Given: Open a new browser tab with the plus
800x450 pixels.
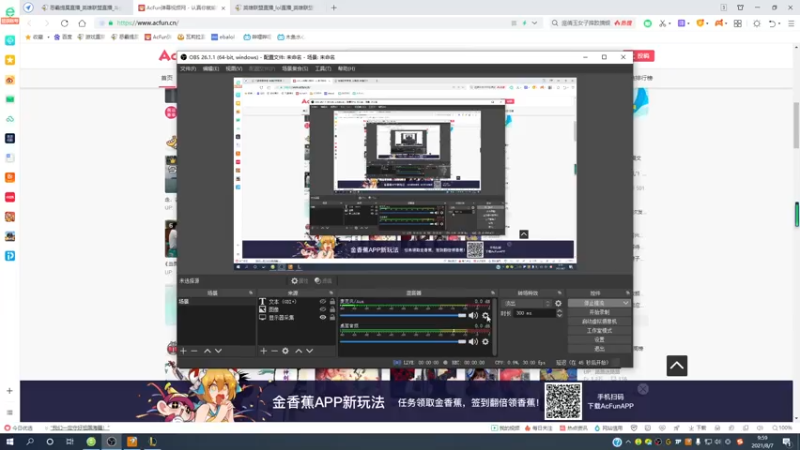Looking at the screenshot, I should coord(334,8).
